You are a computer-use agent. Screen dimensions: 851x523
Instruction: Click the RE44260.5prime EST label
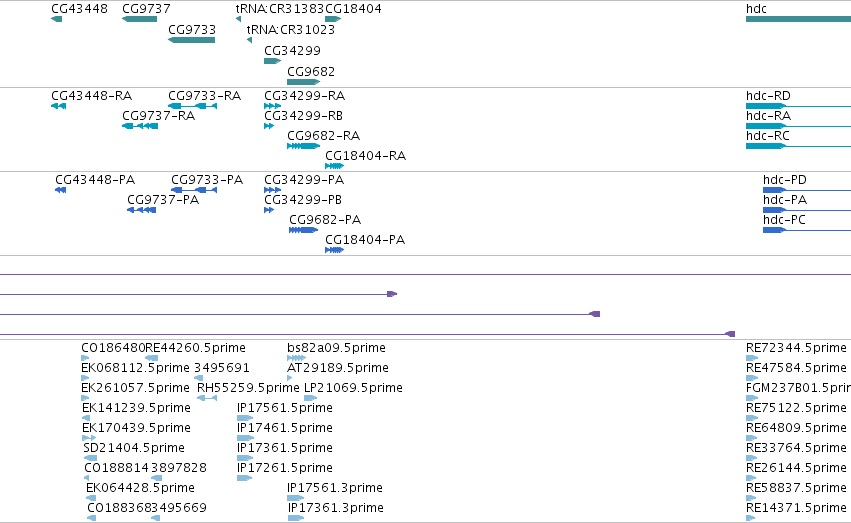[x=195, y=348]
